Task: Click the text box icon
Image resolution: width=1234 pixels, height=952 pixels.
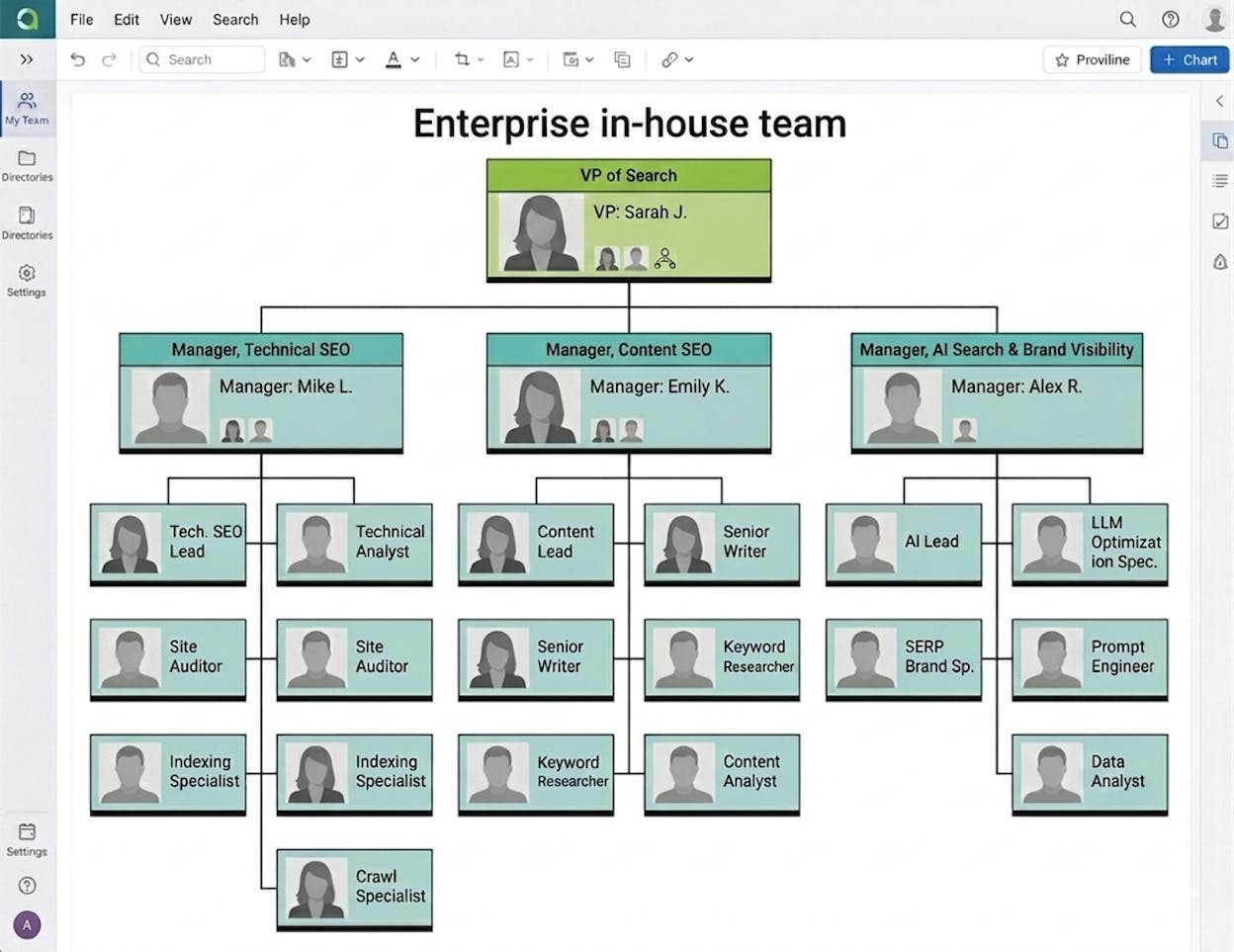Action: (x=511, y=59)
